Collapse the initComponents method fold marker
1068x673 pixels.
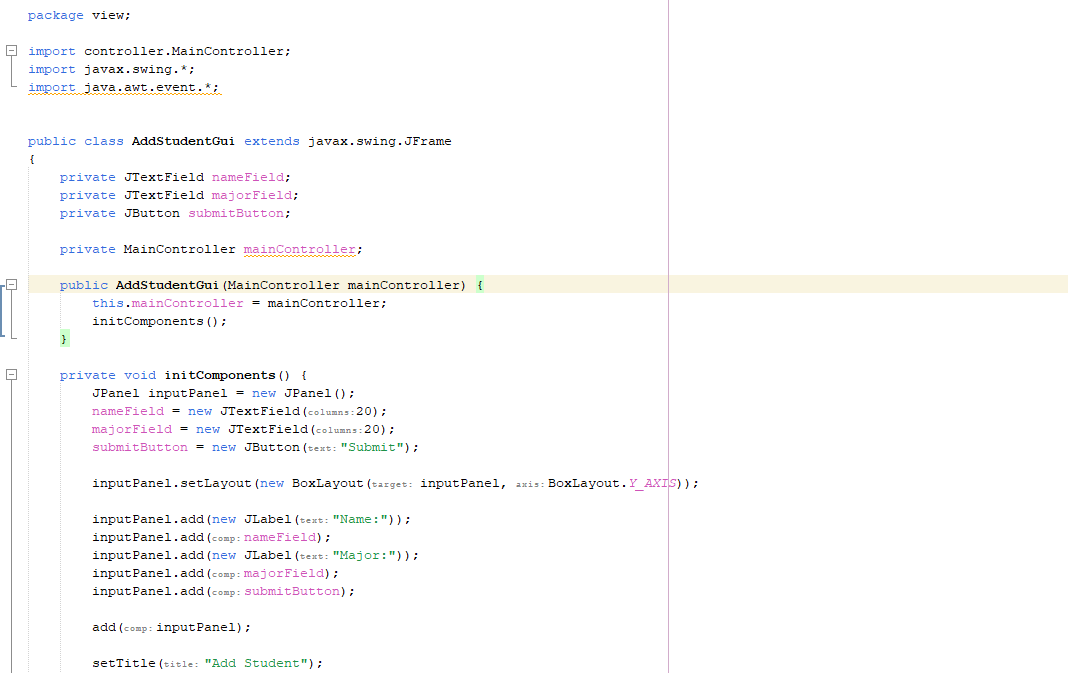(x=10, y=374)
